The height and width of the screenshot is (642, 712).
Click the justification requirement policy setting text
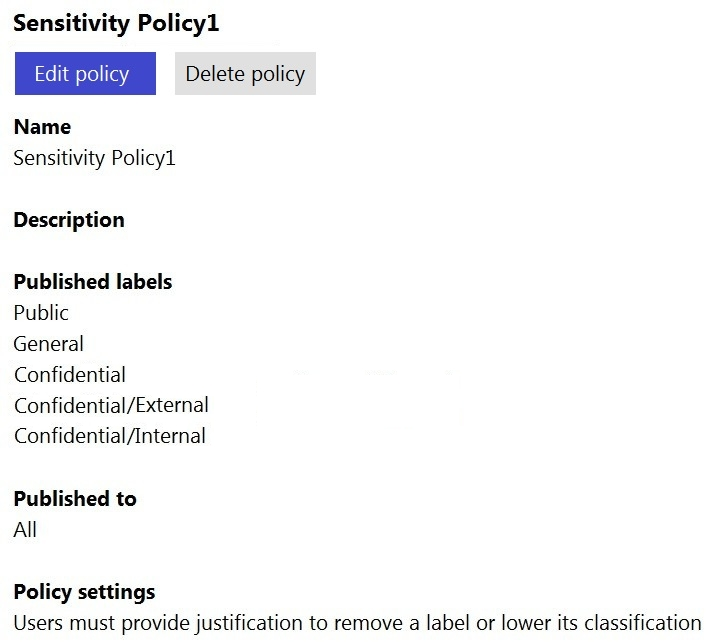[x=357, y=622]
